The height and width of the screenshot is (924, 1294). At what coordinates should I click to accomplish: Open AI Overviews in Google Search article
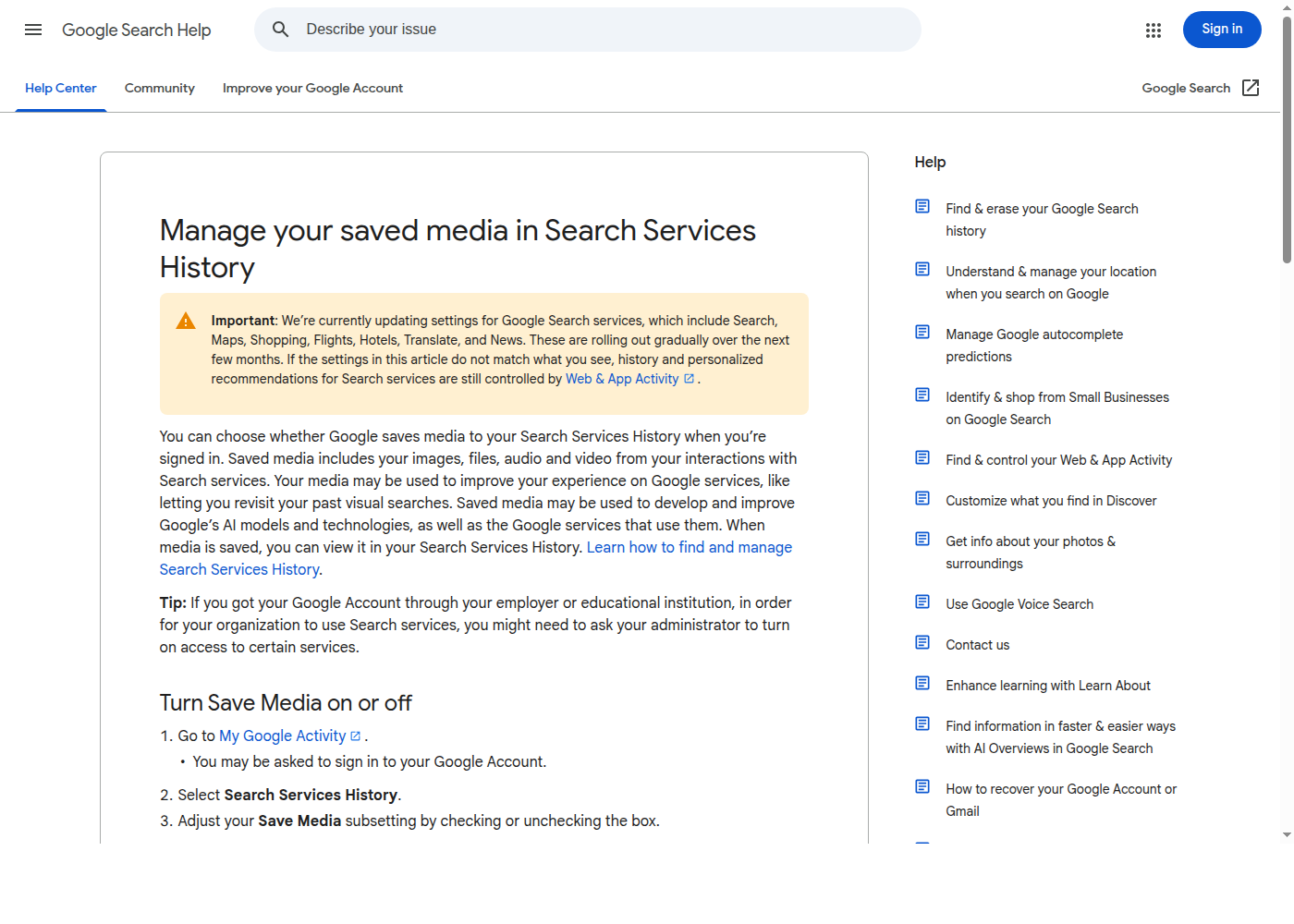tap(1060, 737)
